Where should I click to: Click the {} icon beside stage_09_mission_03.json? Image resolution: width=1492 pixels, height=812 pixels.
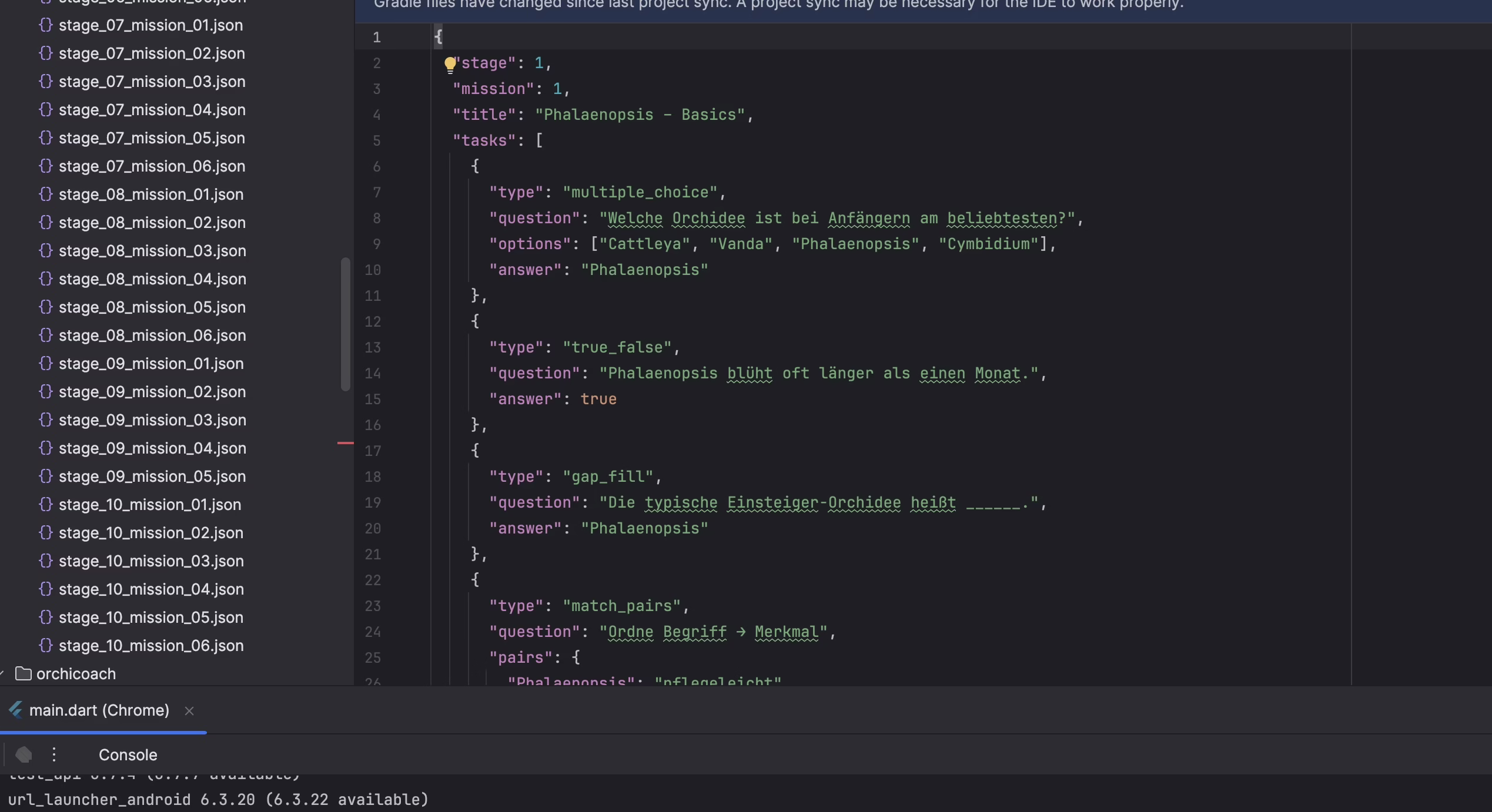[47, 420]
